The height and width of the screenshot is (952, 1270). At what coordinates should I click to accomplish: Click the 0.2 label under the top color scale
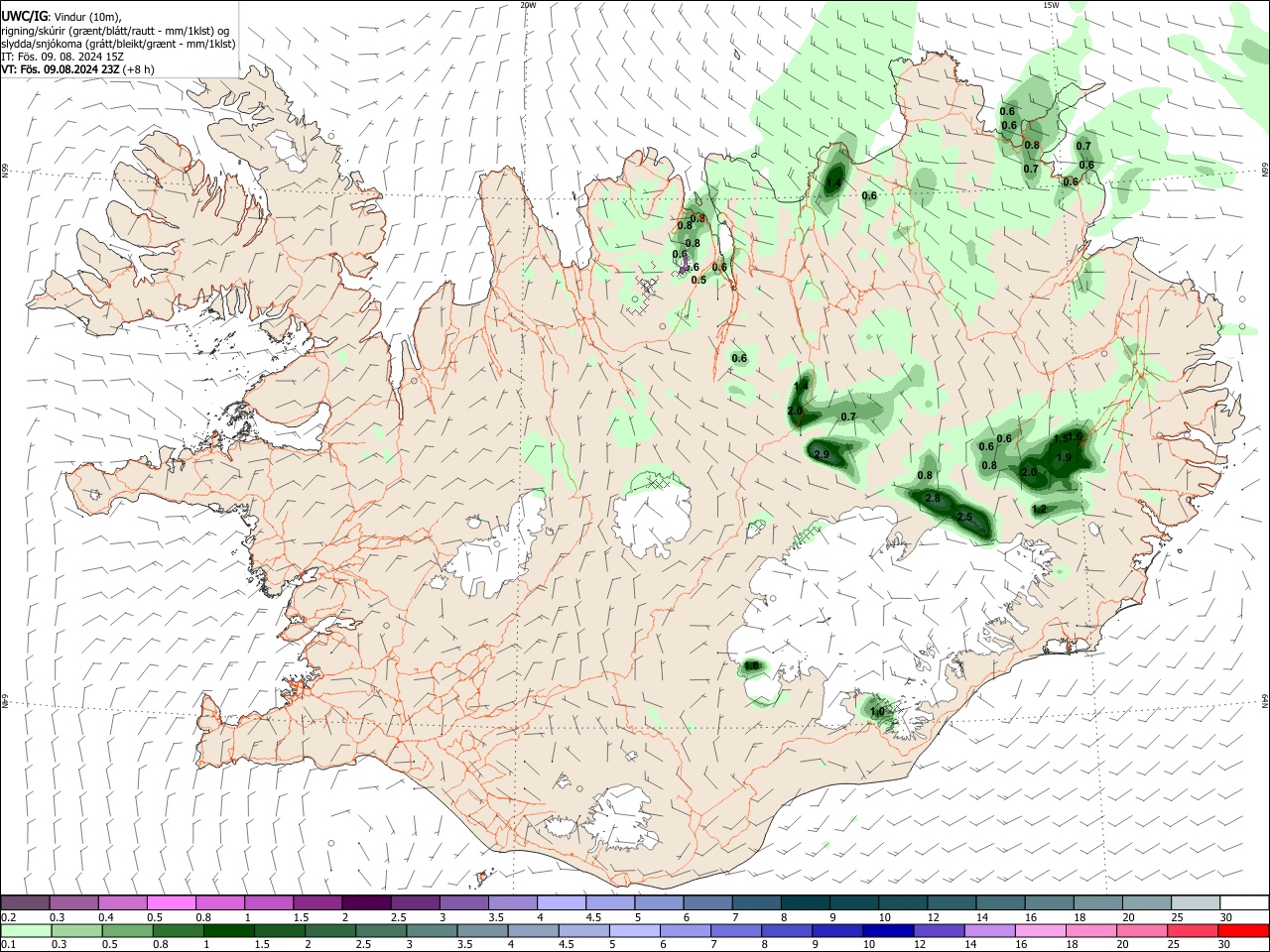pos(8,917)
